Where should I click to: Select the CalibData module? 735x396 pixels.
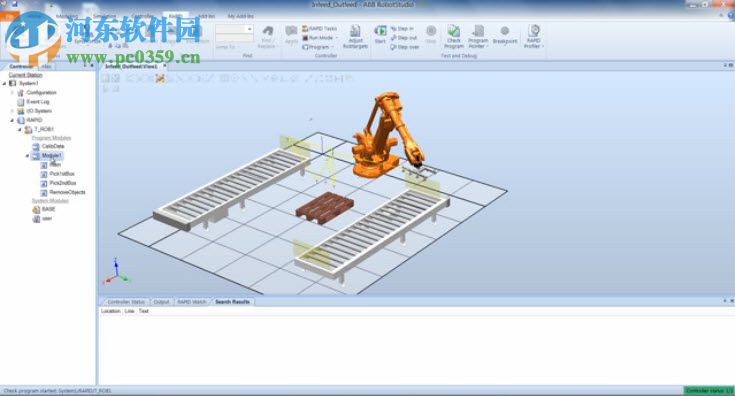(53, 147)
